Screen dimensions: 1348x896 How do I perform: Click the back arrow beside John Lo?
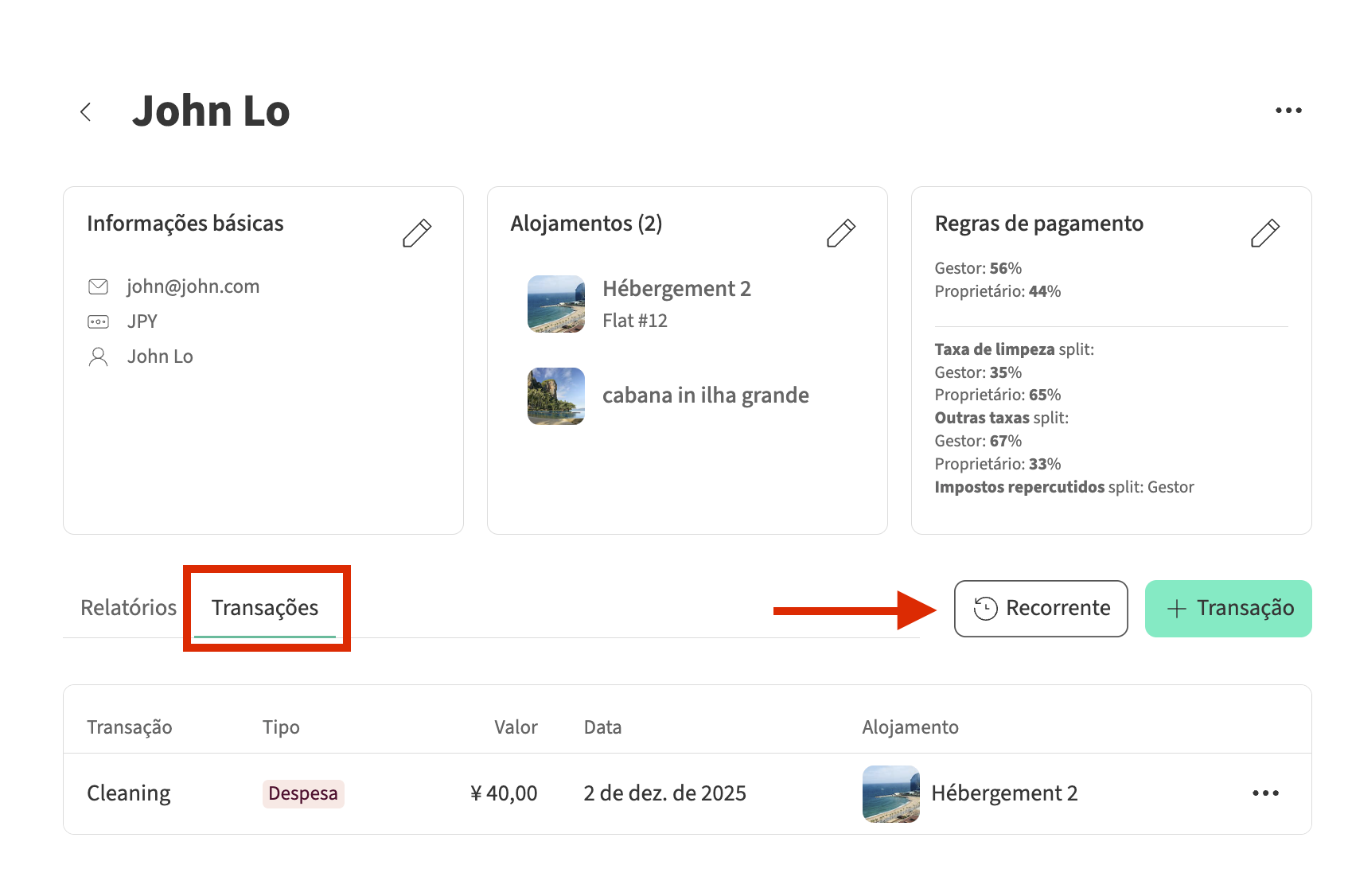(x=86, y=112)
